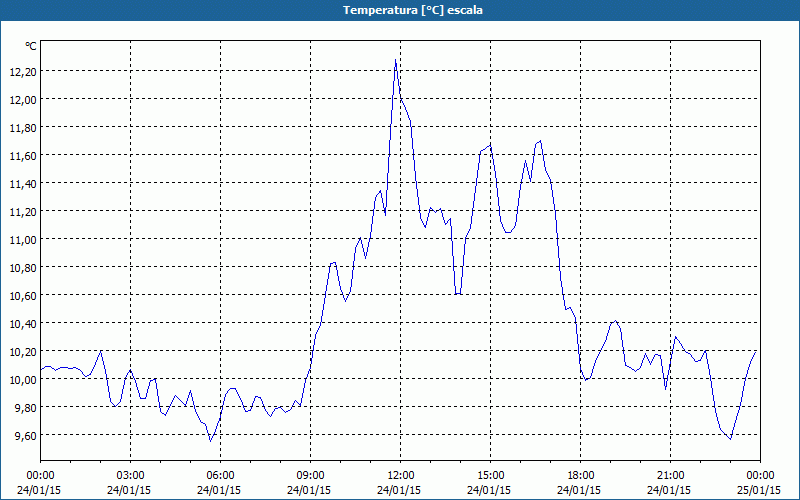Click the 11,80 temperature axis label
Viewport: 800px width, 500px height.
pyautogui.click(x=23, y=128)
